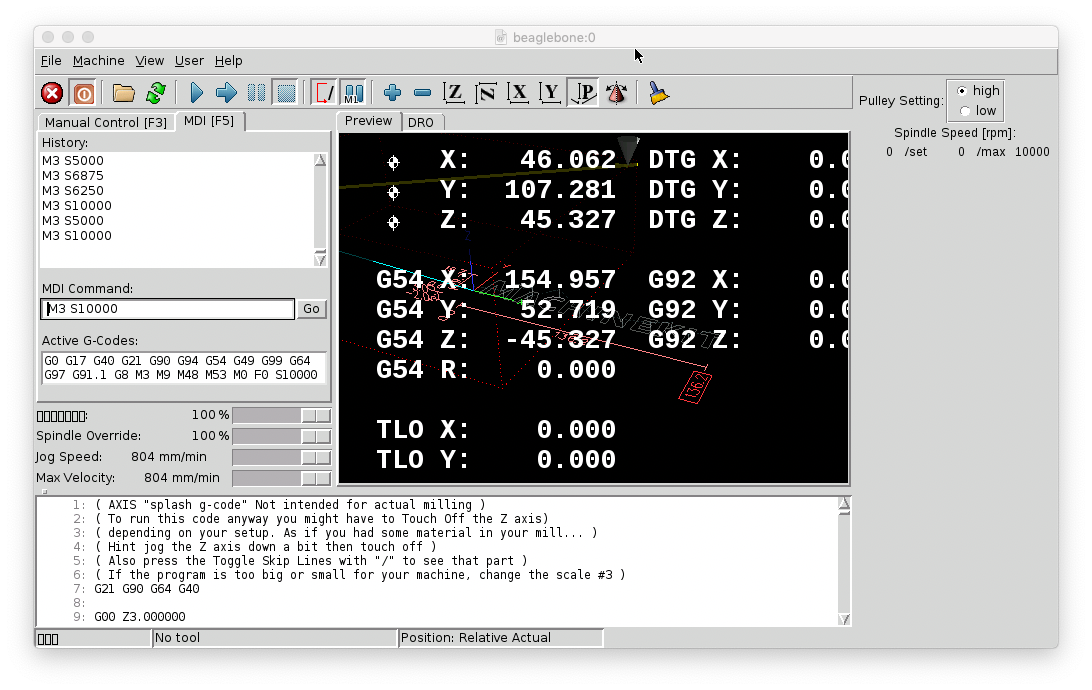Zoom in with the plus icon
1092x690 pixels.
pos(392,93)
